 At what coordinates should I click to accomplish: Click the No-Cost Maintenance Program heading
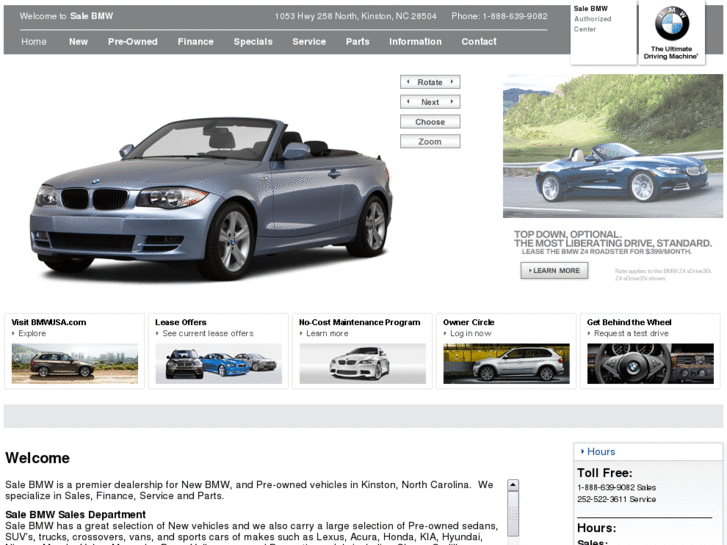[x=360, y=322]
